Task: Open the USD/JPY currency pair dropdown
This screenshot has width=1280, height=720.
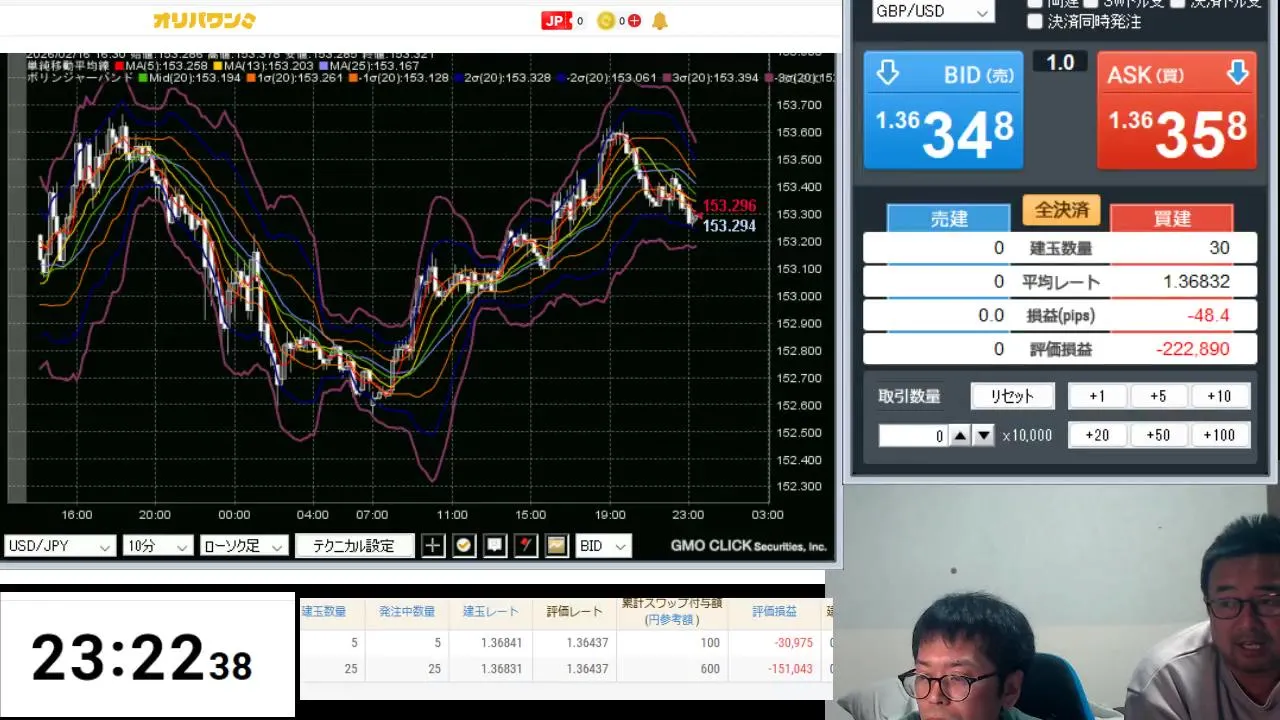Action: coord(60,546)
